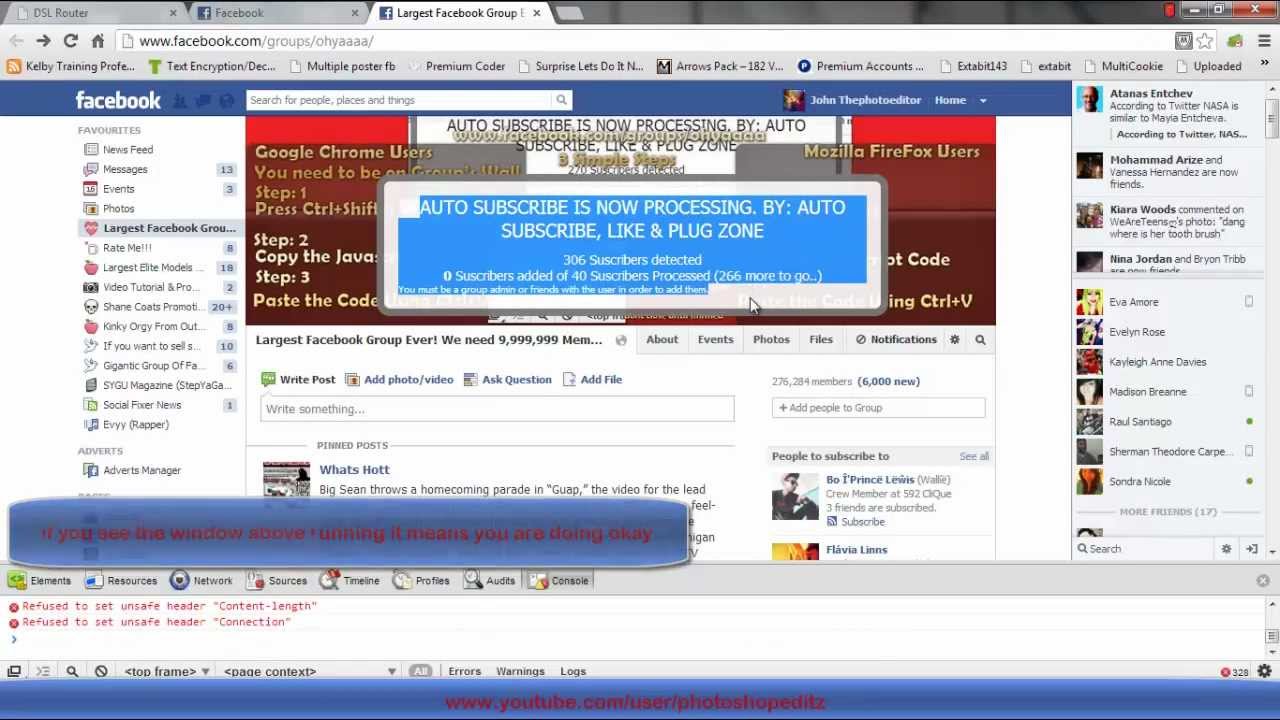The height and width of the screenshot is (720, 1280).
Task: Click the Facebook search magnifier button
Action: pyautogui.click(x=561, y=100)
